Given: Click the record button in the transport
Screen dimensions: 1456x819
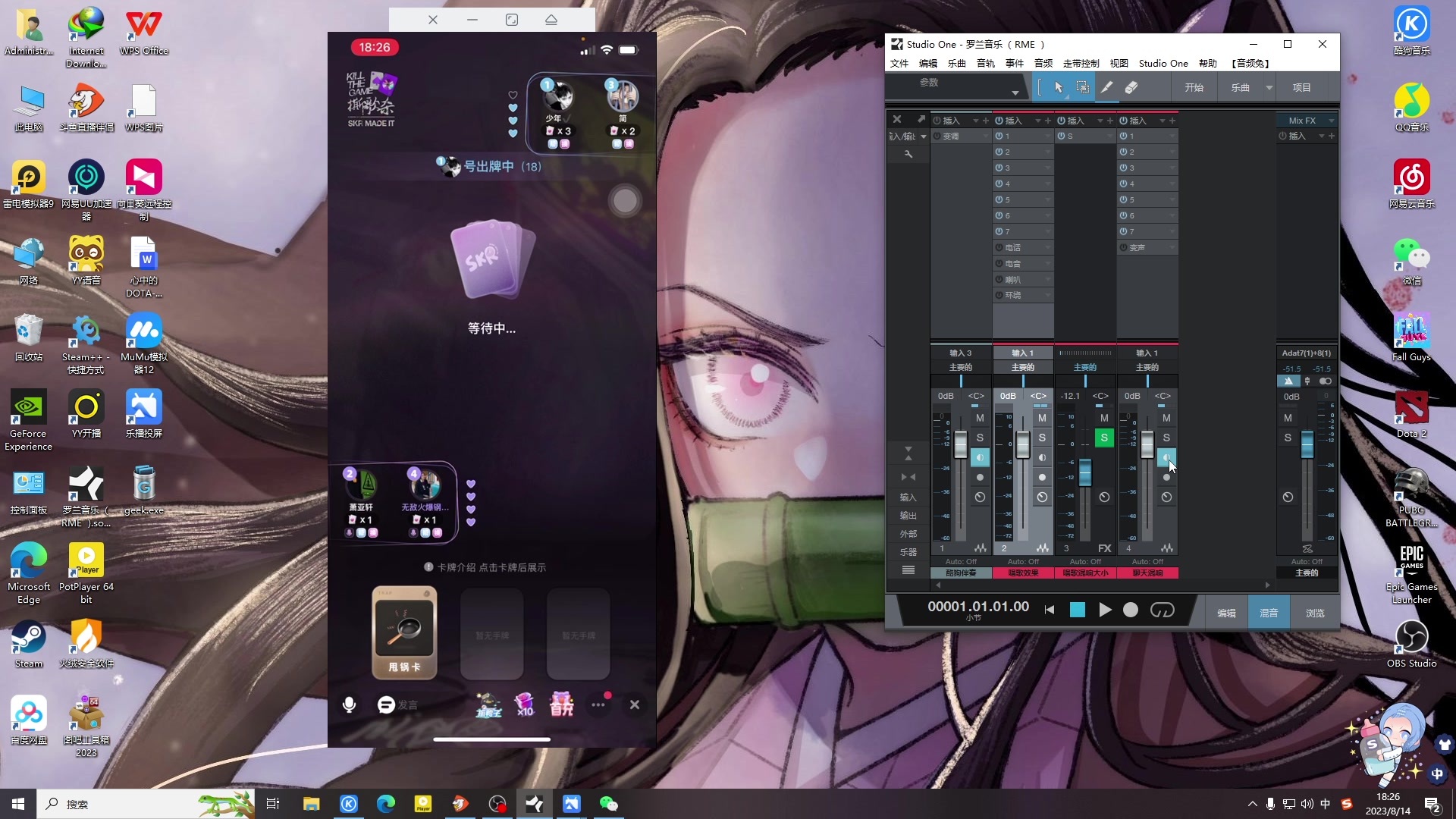Looking at the screenshot, I should pyautogui.click(x=1131, y=610).
